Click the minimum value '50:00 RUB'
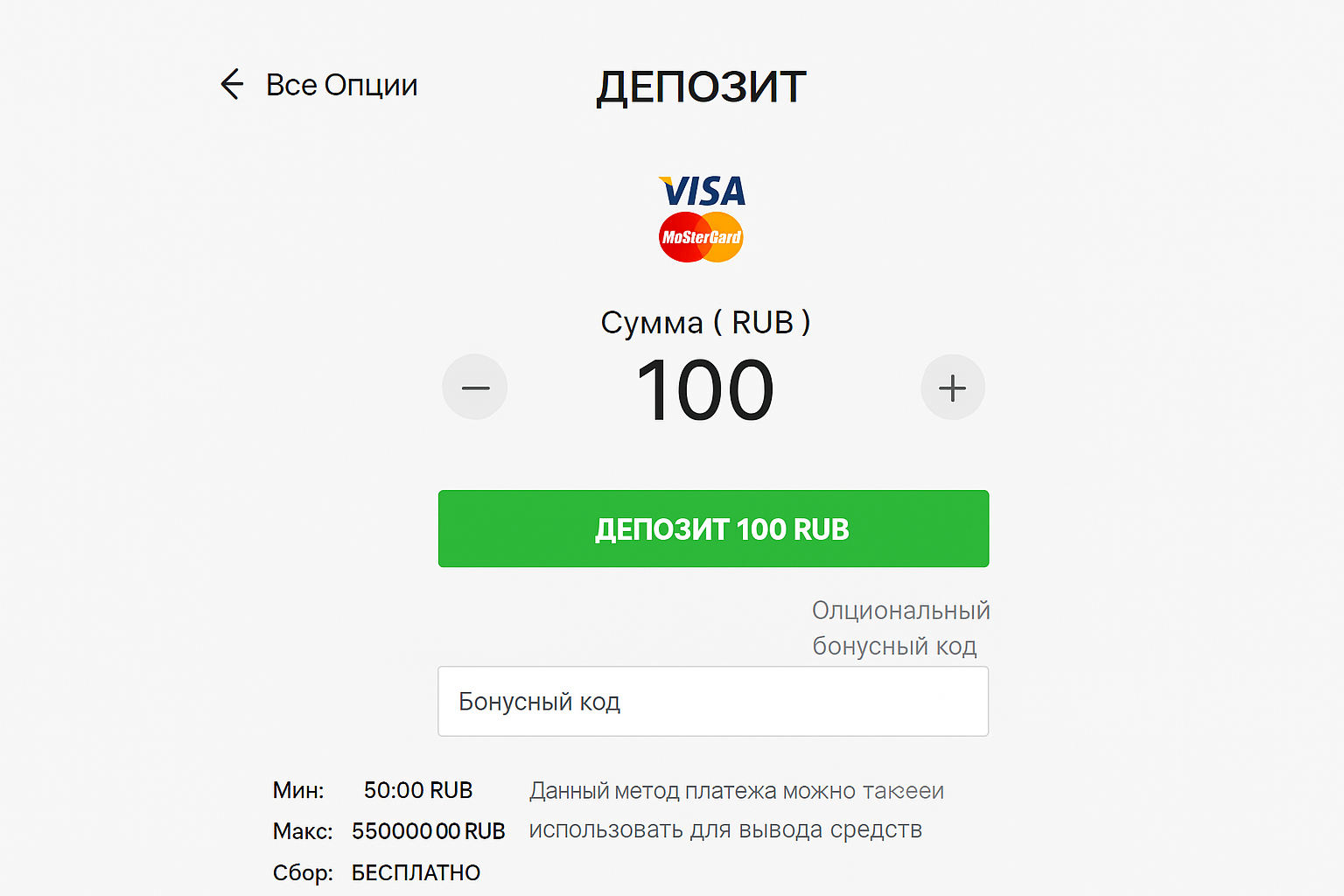This screenshot has width=1344, height=896. [418, 790]
